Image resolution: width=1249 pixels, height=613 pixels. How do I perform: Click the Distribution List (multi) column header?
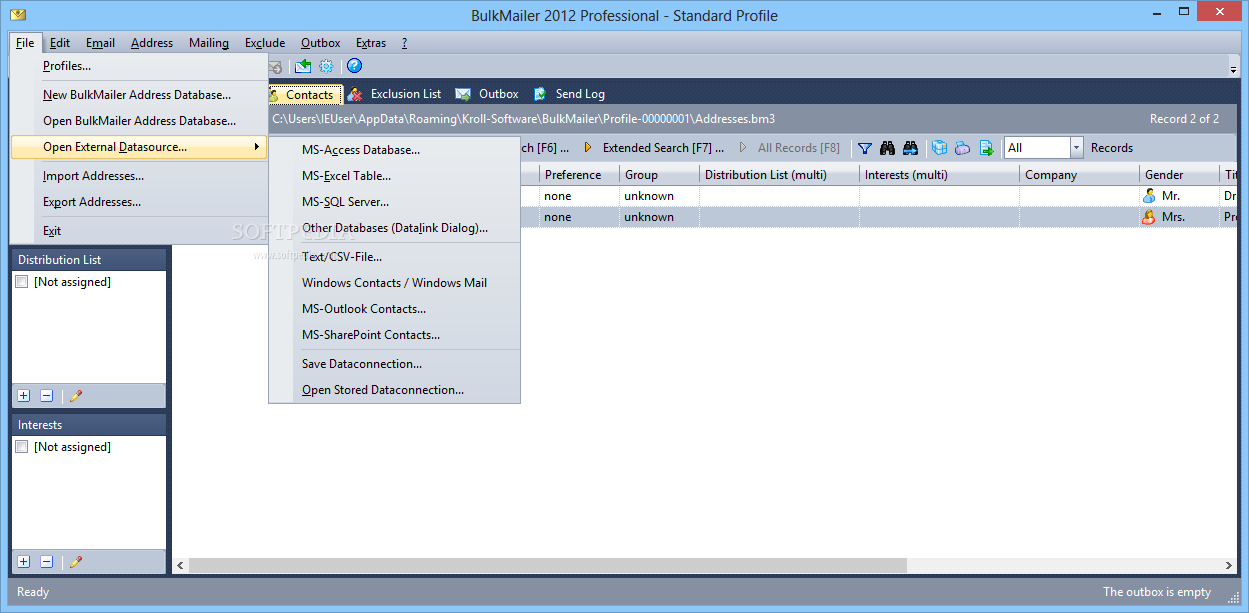779,175
